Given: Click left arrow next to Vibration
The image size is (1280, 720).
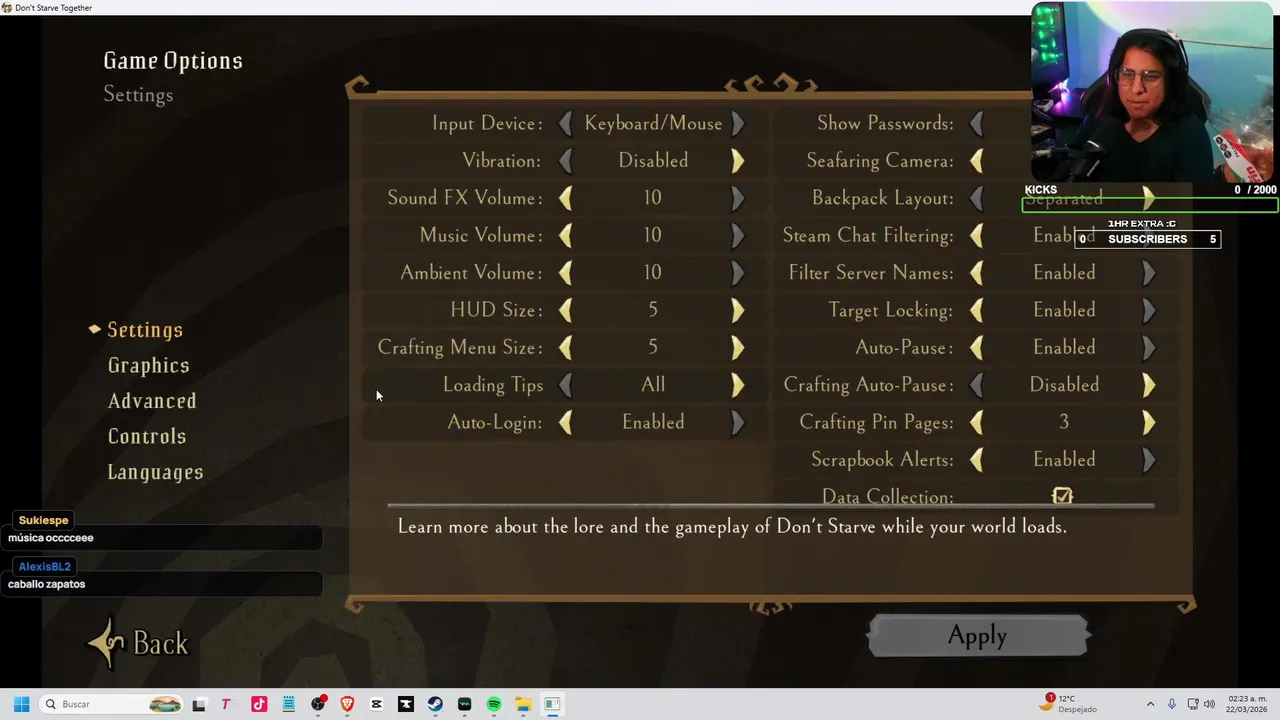Looking at the screenshot, I should tap(566, 161).
